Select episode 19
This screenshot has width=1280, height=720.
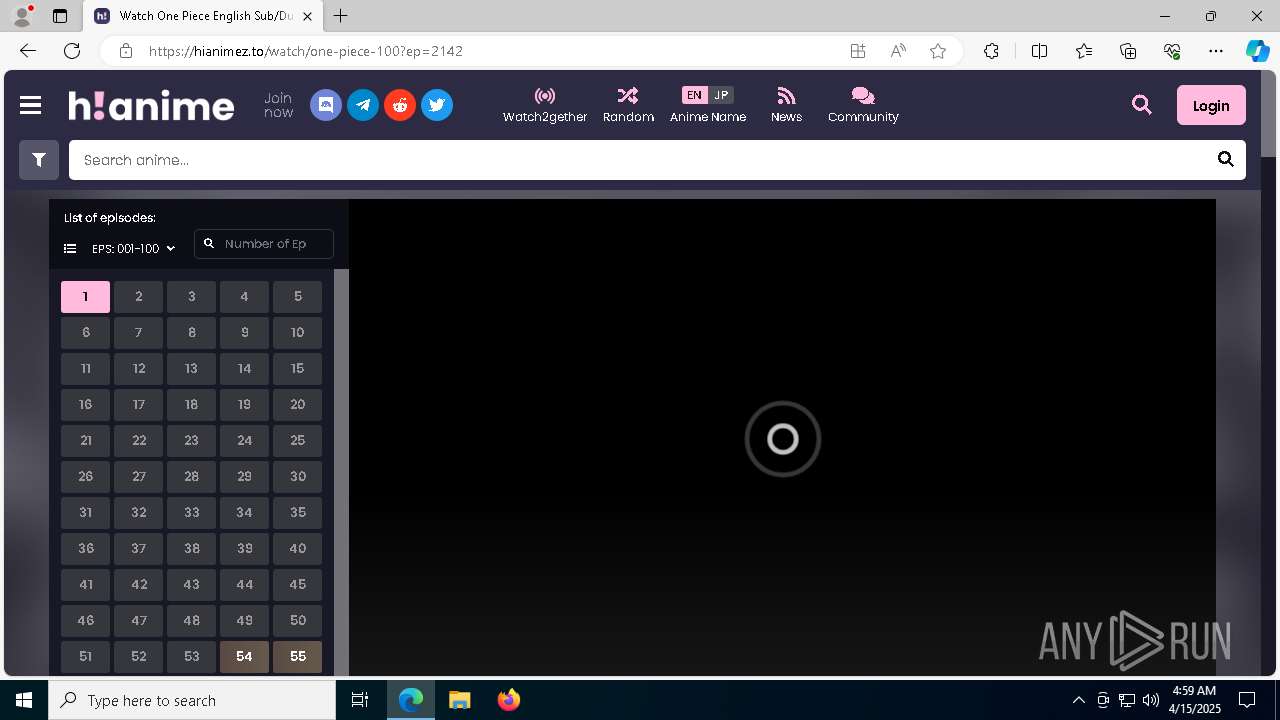pyautogui.click(x=244, y=404)
